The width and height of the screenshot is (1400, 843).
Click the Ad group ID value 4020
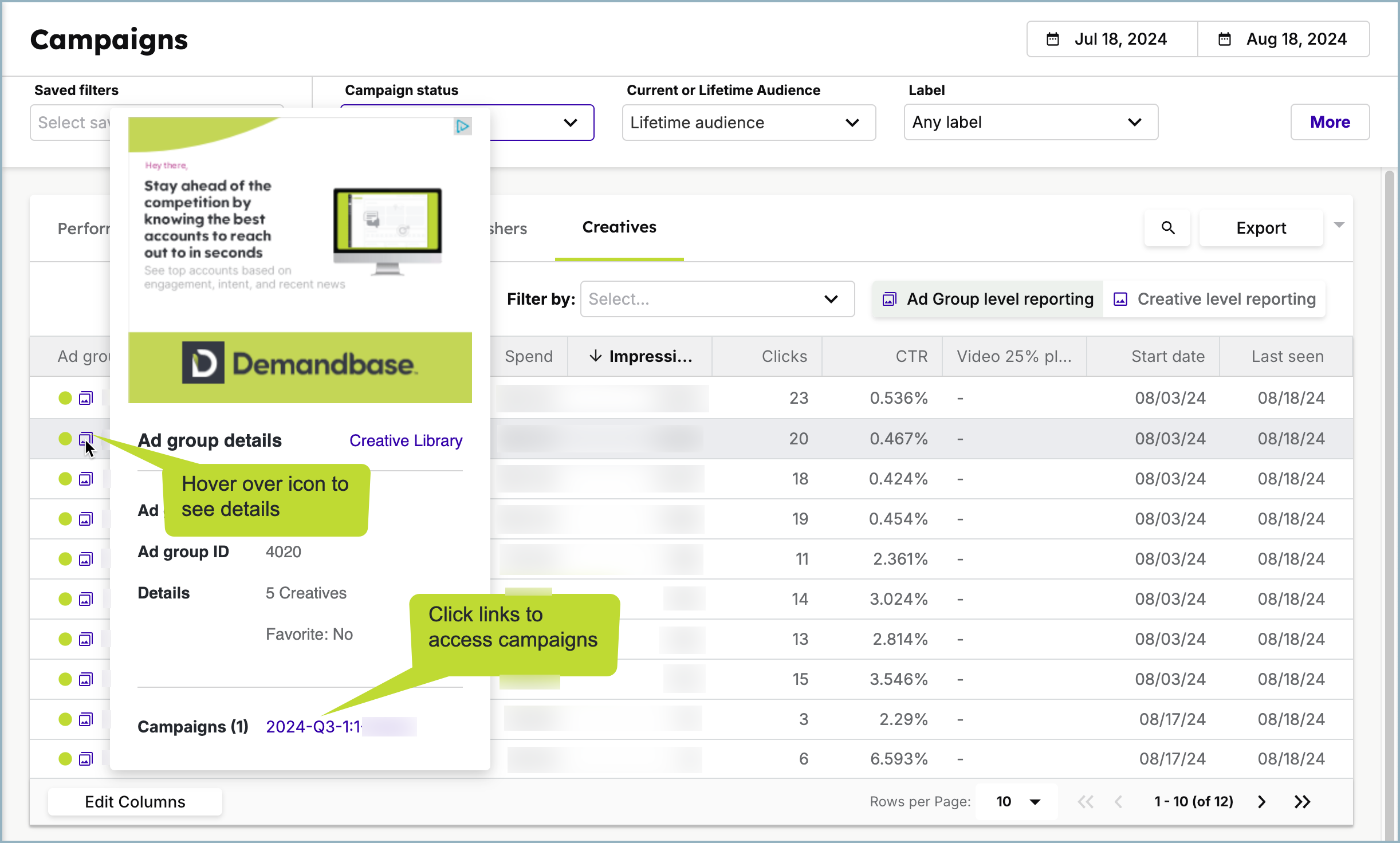coord(284,552)
